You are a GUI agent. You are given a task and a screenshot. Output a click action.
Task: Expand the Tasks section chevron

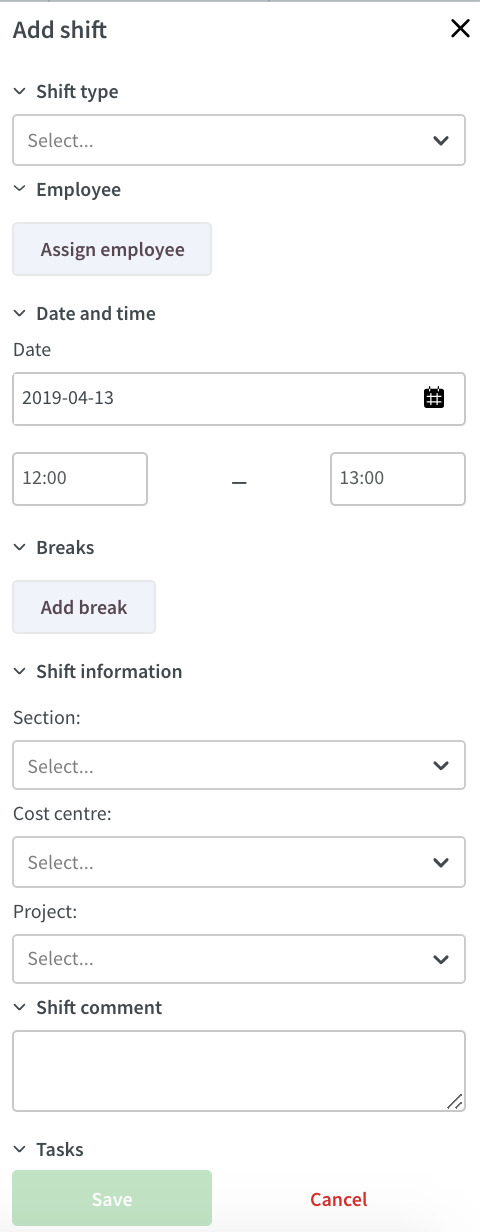coord(19,1149)
